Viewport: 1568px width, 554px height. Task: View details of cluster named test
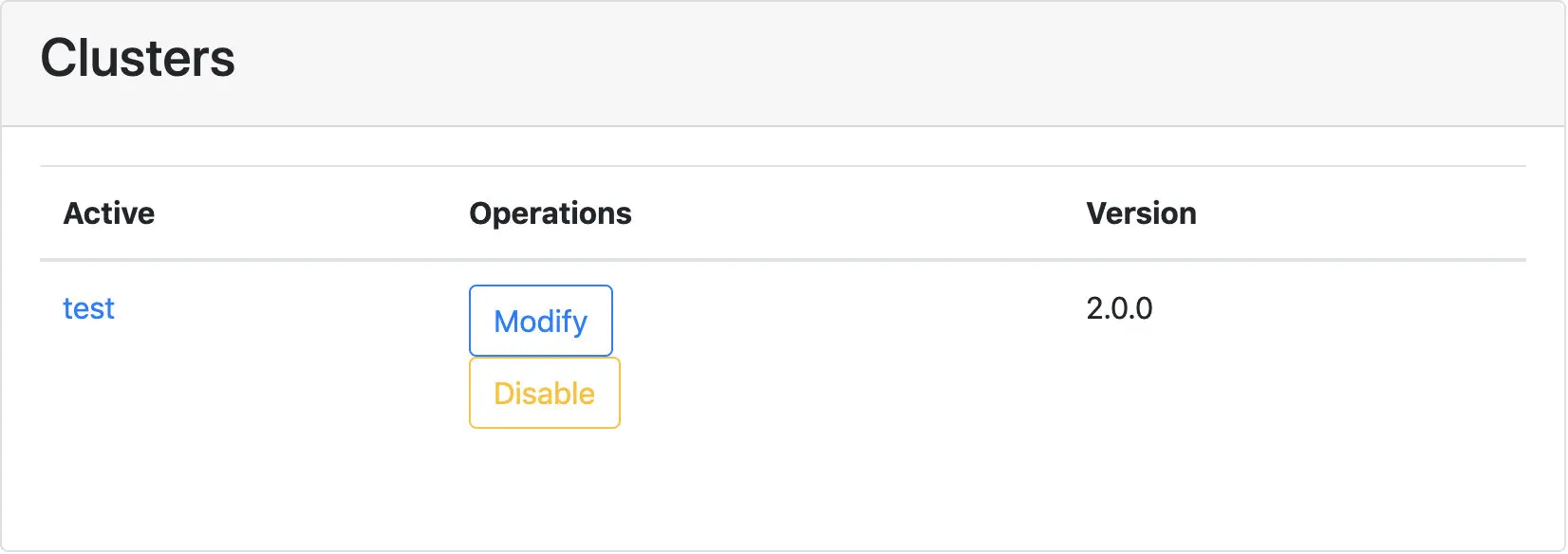[88, 308]
